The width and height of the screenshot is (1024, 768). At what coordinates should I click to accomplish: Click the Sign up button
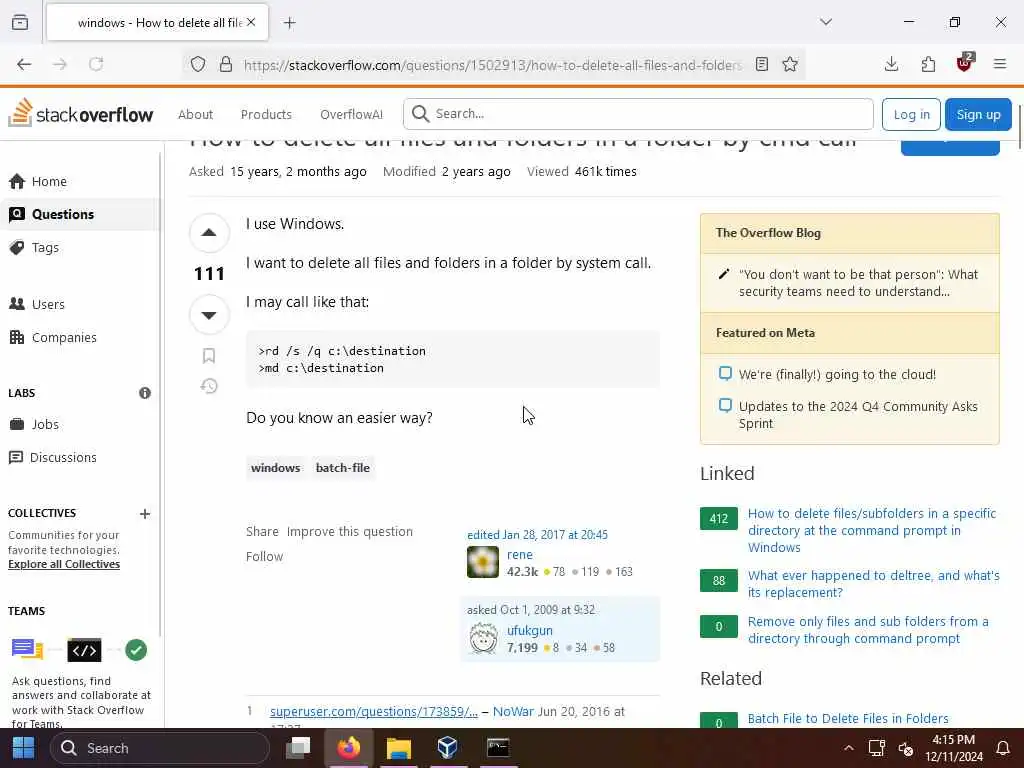(978, 114)
